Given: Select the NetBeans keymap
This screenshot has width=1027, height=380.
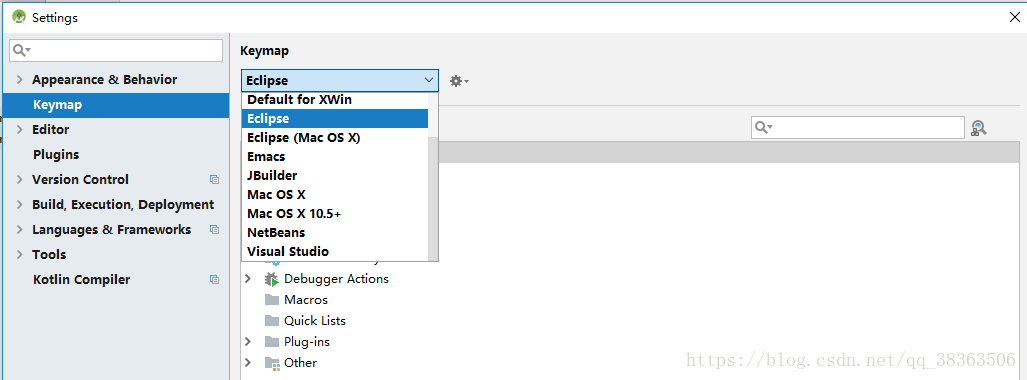Looking at the screenshot, I should point(335,233).
